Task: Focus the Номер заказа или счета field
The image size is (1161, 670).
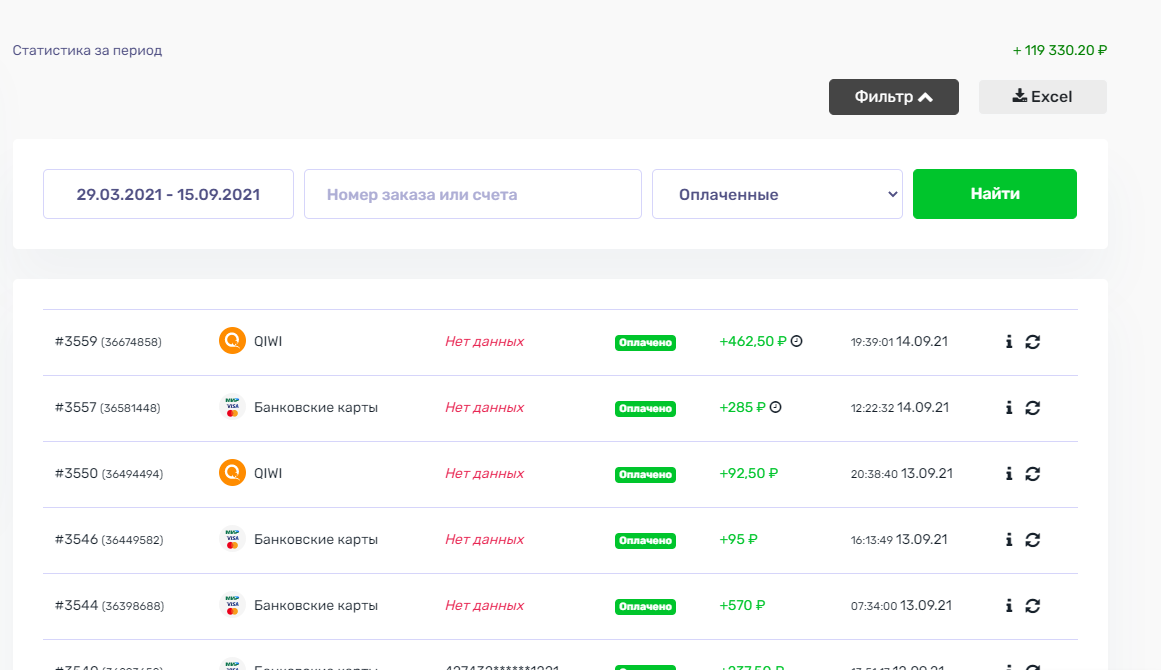Action: (x=472, y=194)
